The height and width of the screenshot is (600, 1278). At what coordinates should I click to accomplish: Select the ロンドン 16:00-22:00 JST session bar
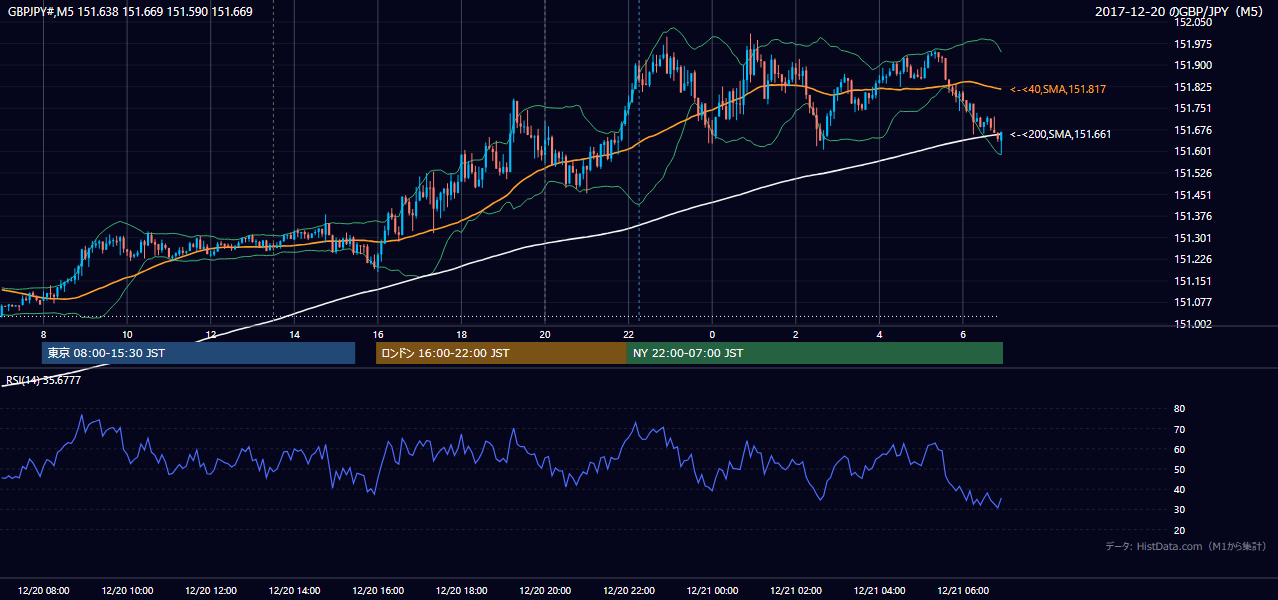pyautogui.click(x=501, y=353)
